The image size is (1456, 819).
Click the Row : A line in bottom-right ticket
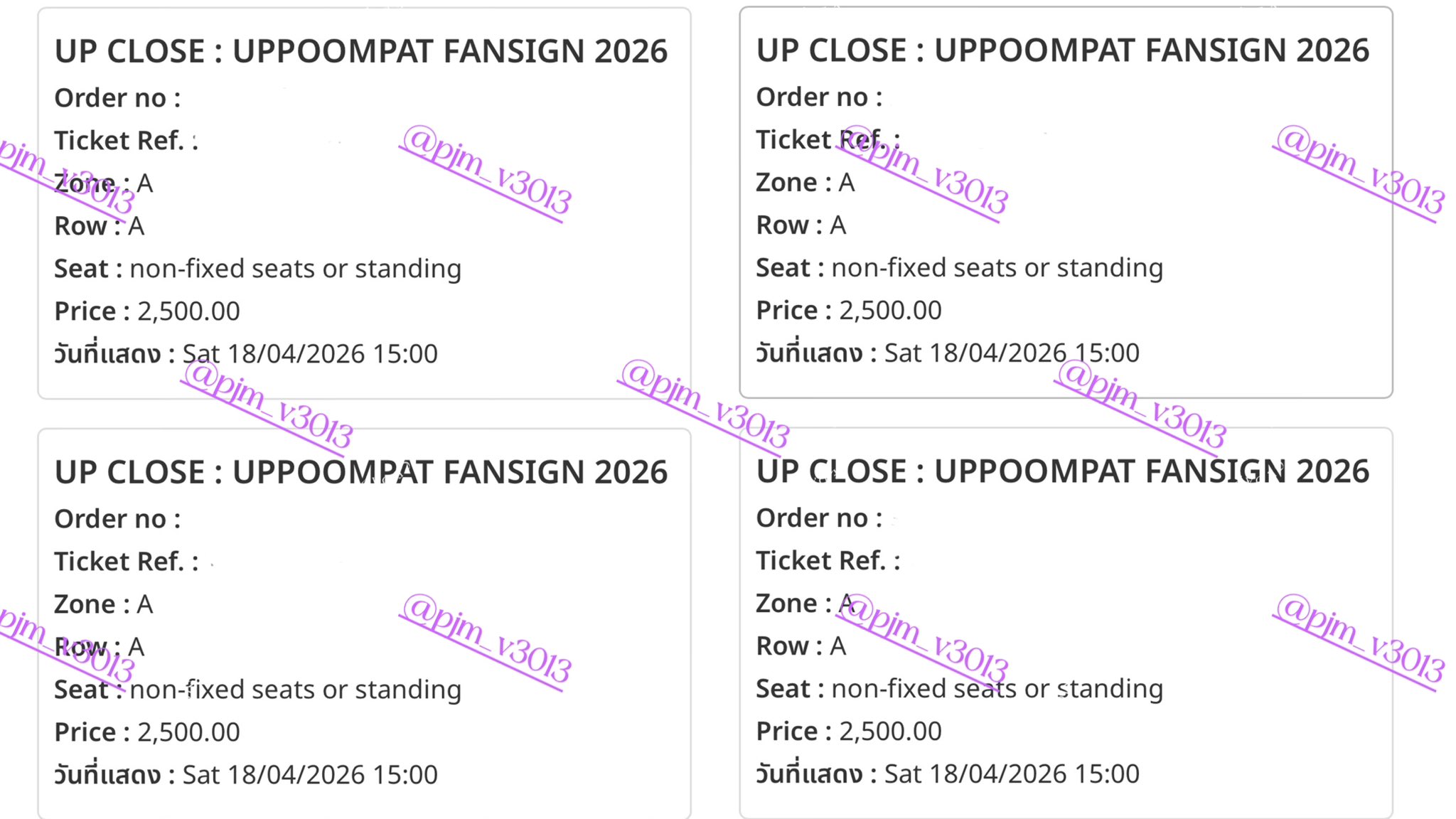pyautogui.click(x=801, y=646)
